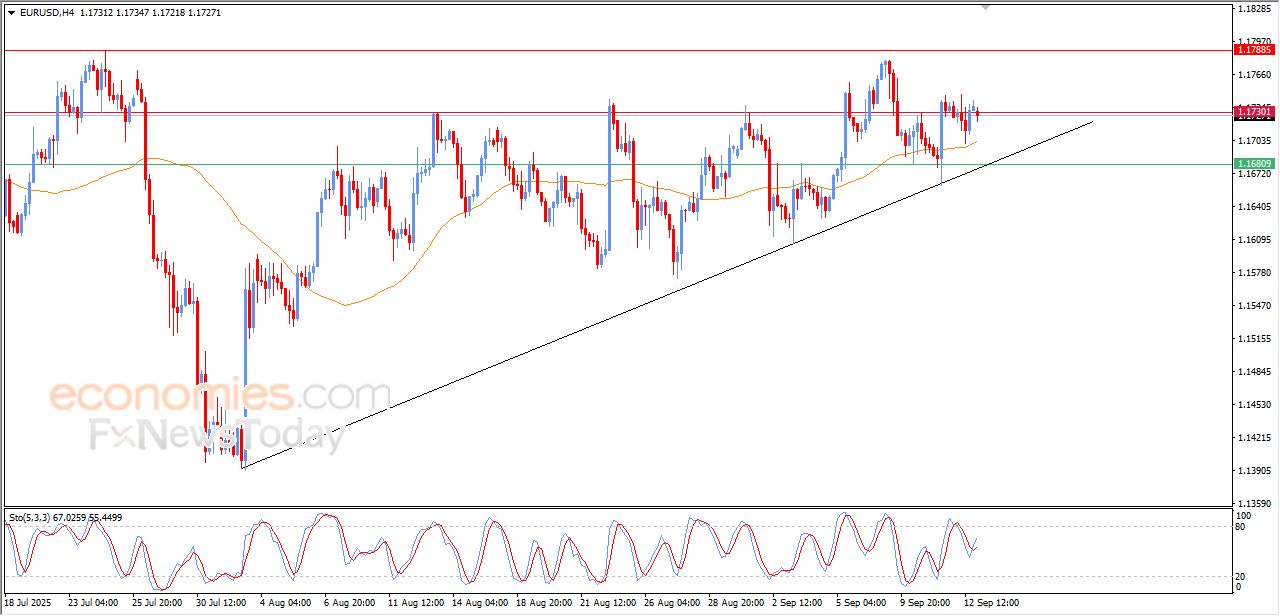Click the 1.14215 price axis label
The height and width of the screenshot is (616, 1280).
click(x=1254, y=438)
